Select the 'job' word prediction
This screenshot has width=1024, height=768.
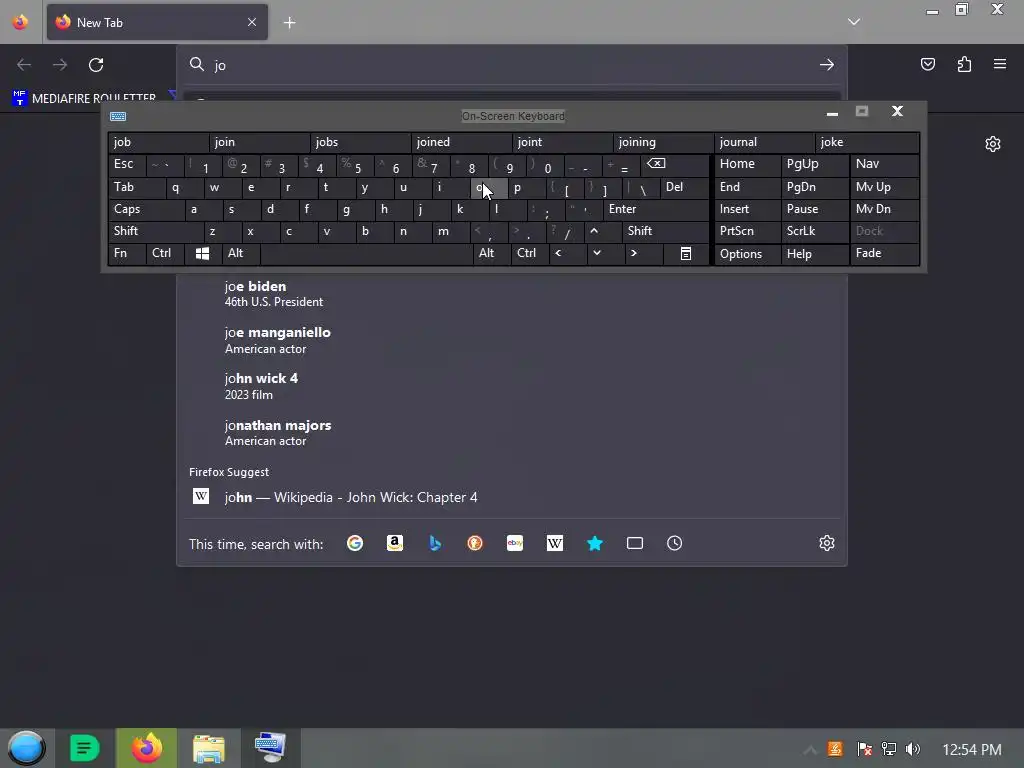[159, 142]
